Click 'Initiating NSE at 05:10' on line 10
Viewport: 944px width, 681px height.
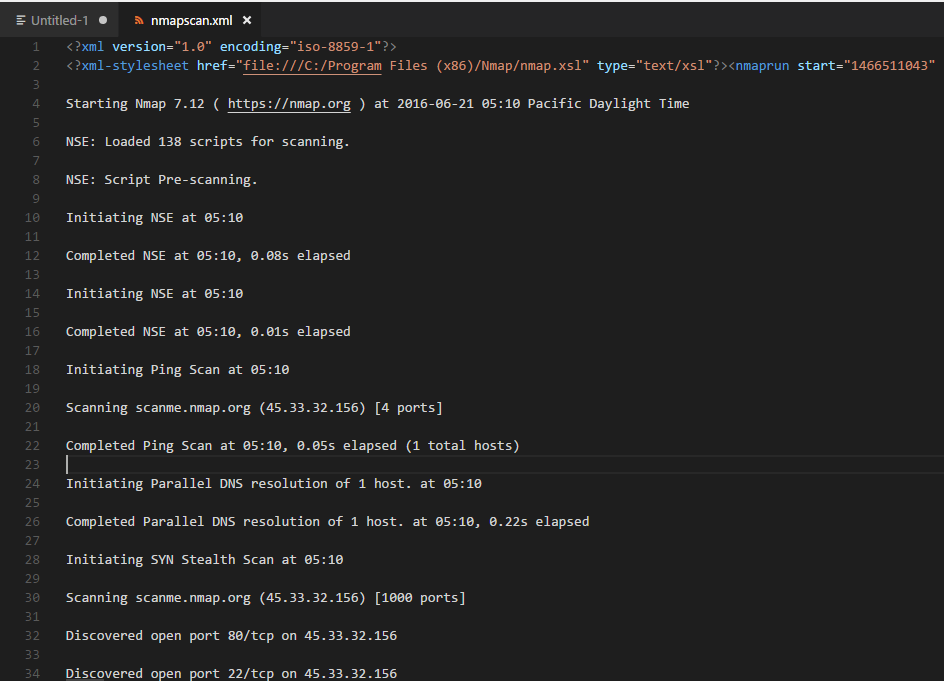[x=155, y=217]
